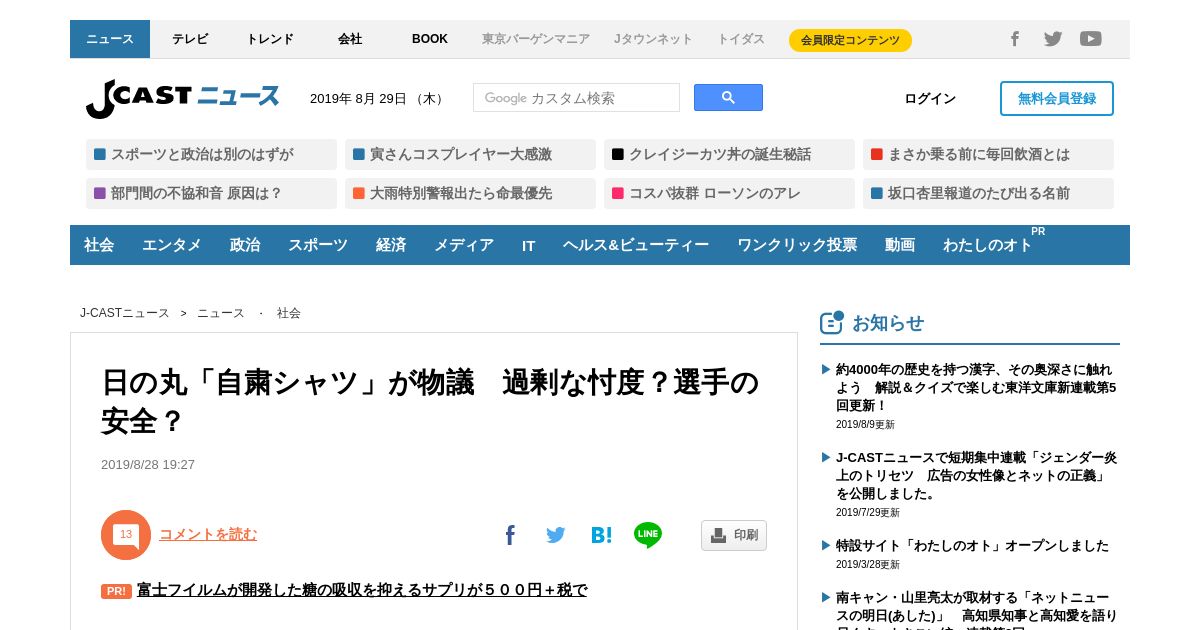Screen dimensions: 1200x630
Task: Click the article headline 日の丸「自粛シャツ」が物議
Action: 430,401
